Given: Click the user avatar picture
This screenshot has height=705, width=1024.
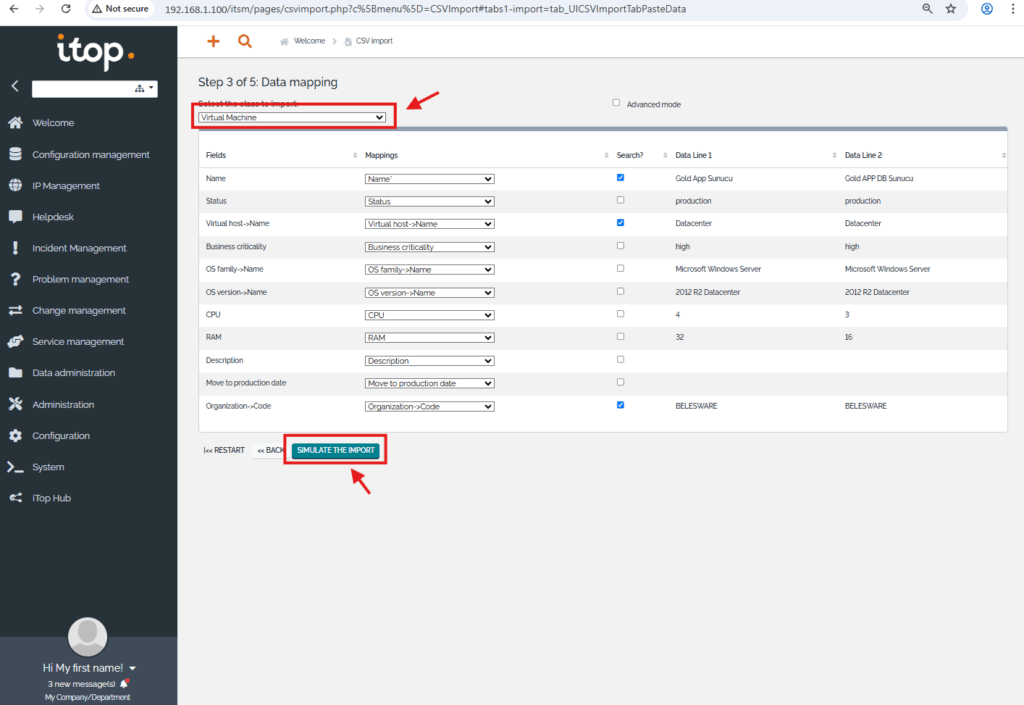Looking at the screenshot, I should coord(87,635).
